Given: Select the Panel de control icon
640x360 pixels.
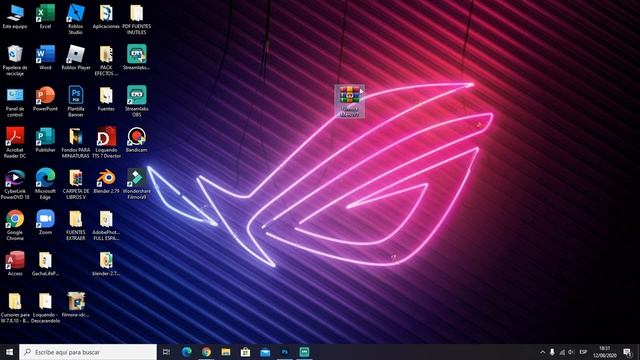Looking at the screenshot, I should pos(15,102).
